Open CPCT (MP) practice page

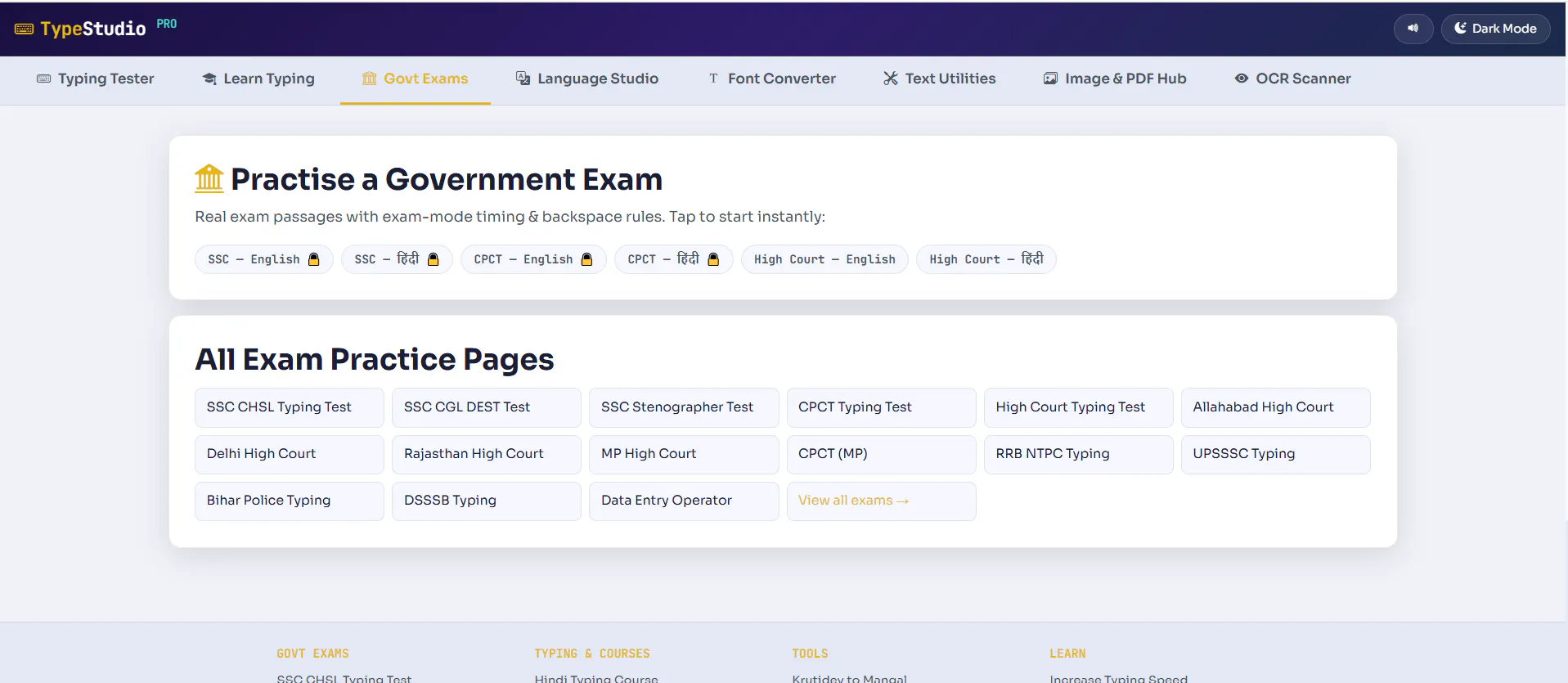pos(881,454)
